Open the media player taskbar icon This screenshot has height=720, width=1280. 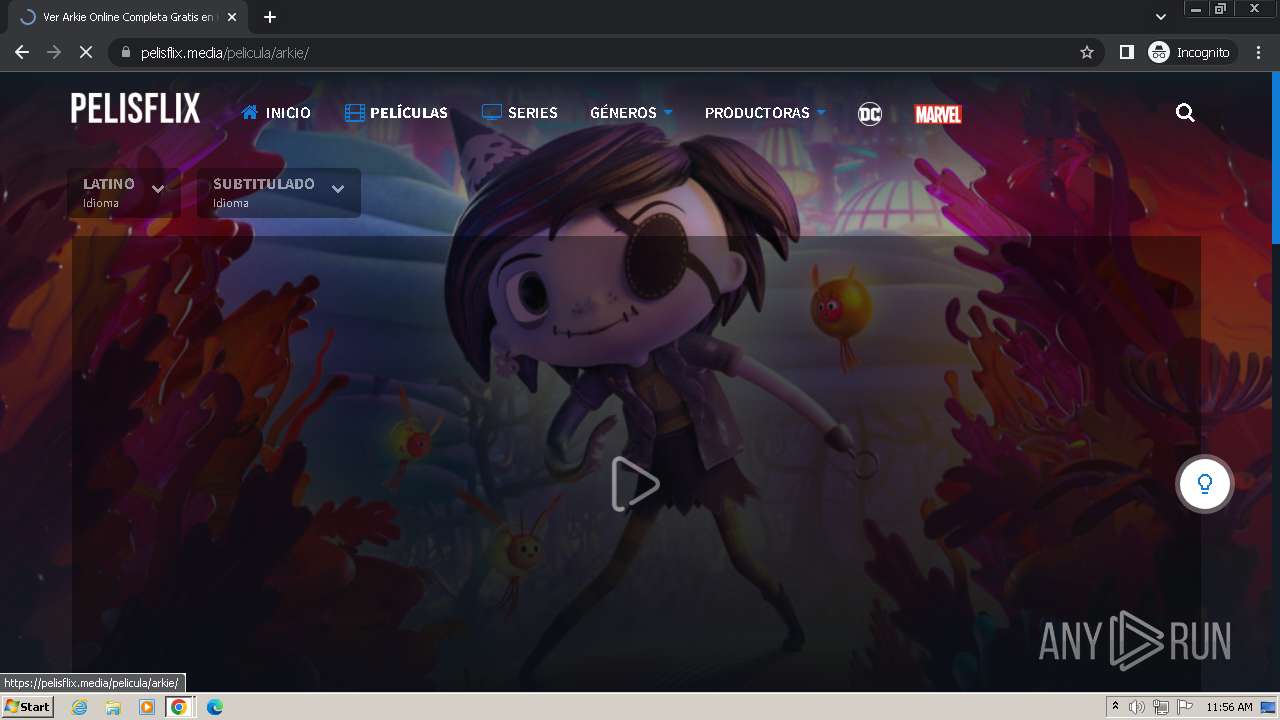pyautogui.click(x=147, y=707)
